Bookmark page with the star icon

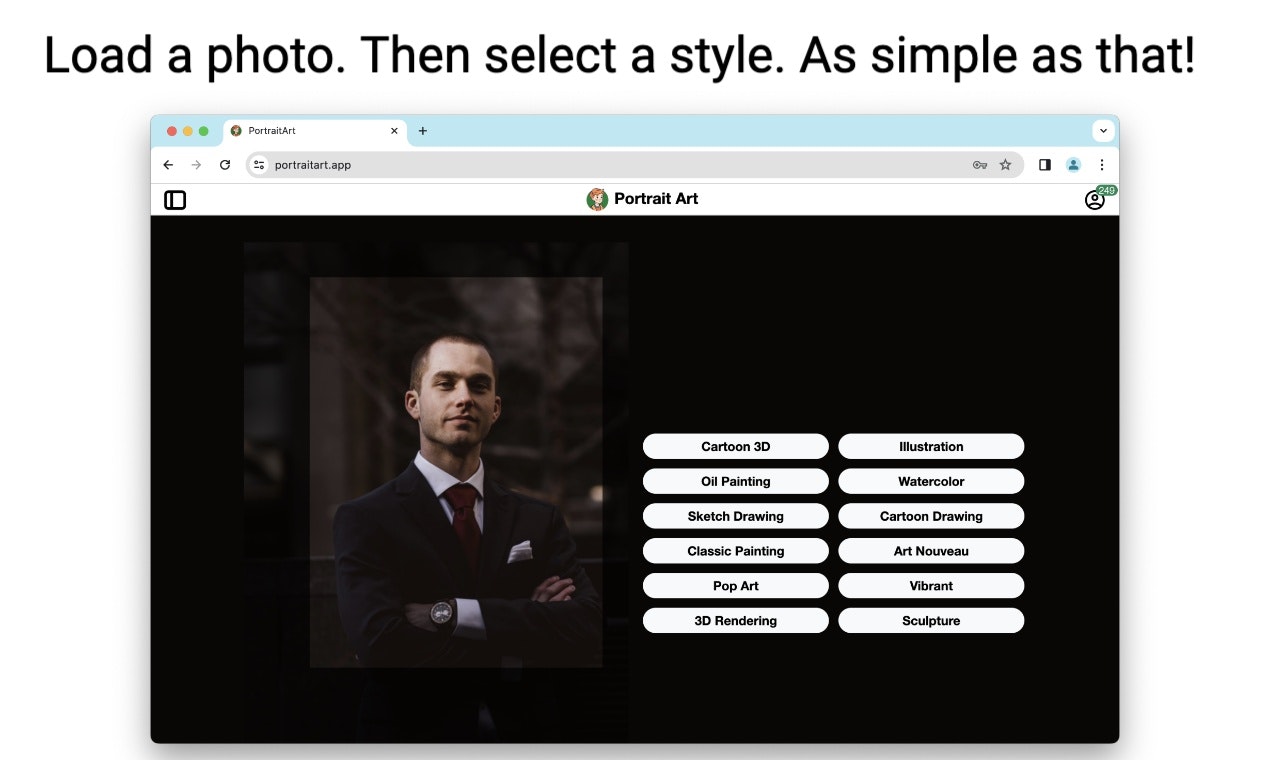pos(1005,165)
